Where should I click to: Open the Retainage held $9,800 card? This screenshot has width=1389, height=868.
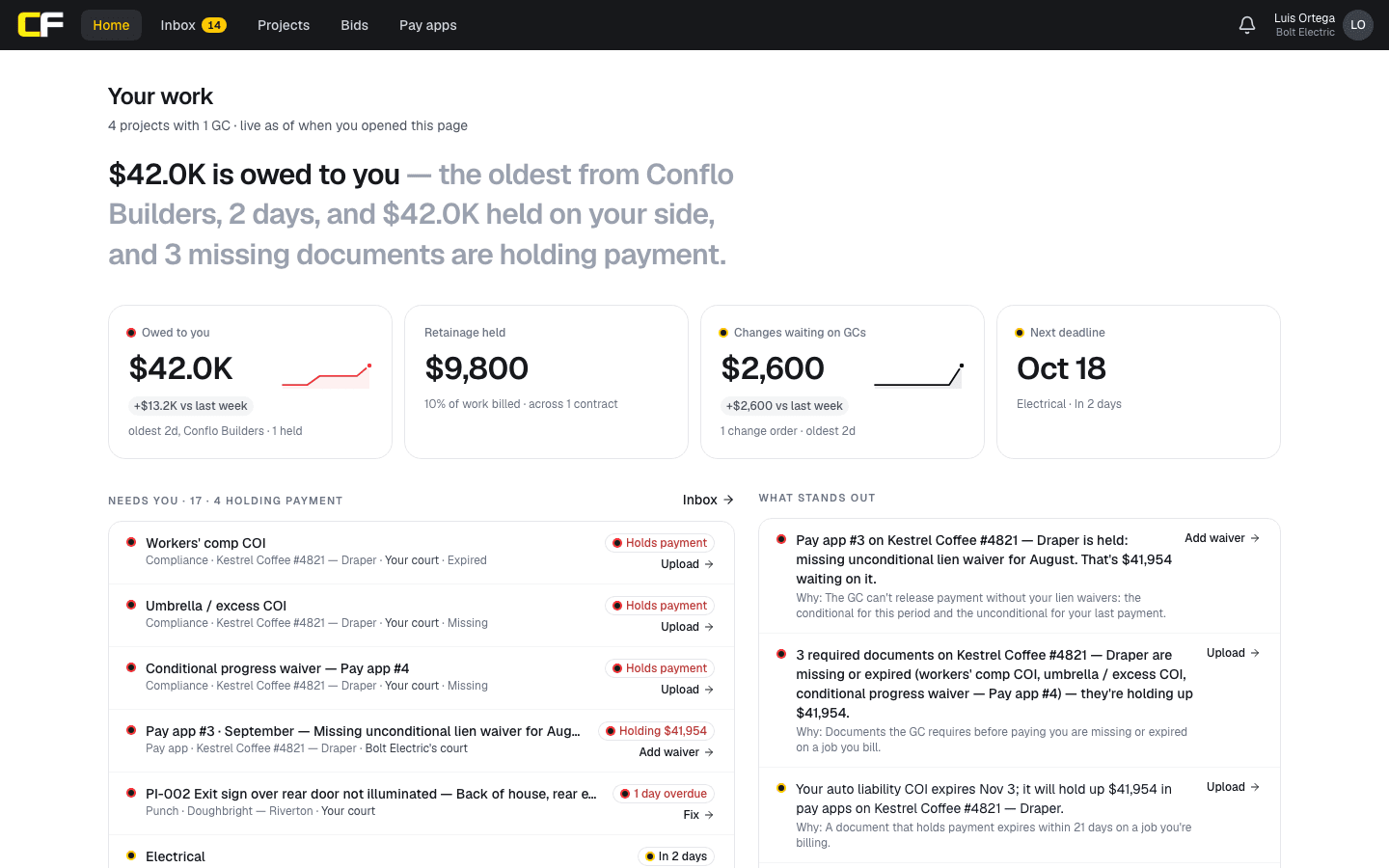546,382
